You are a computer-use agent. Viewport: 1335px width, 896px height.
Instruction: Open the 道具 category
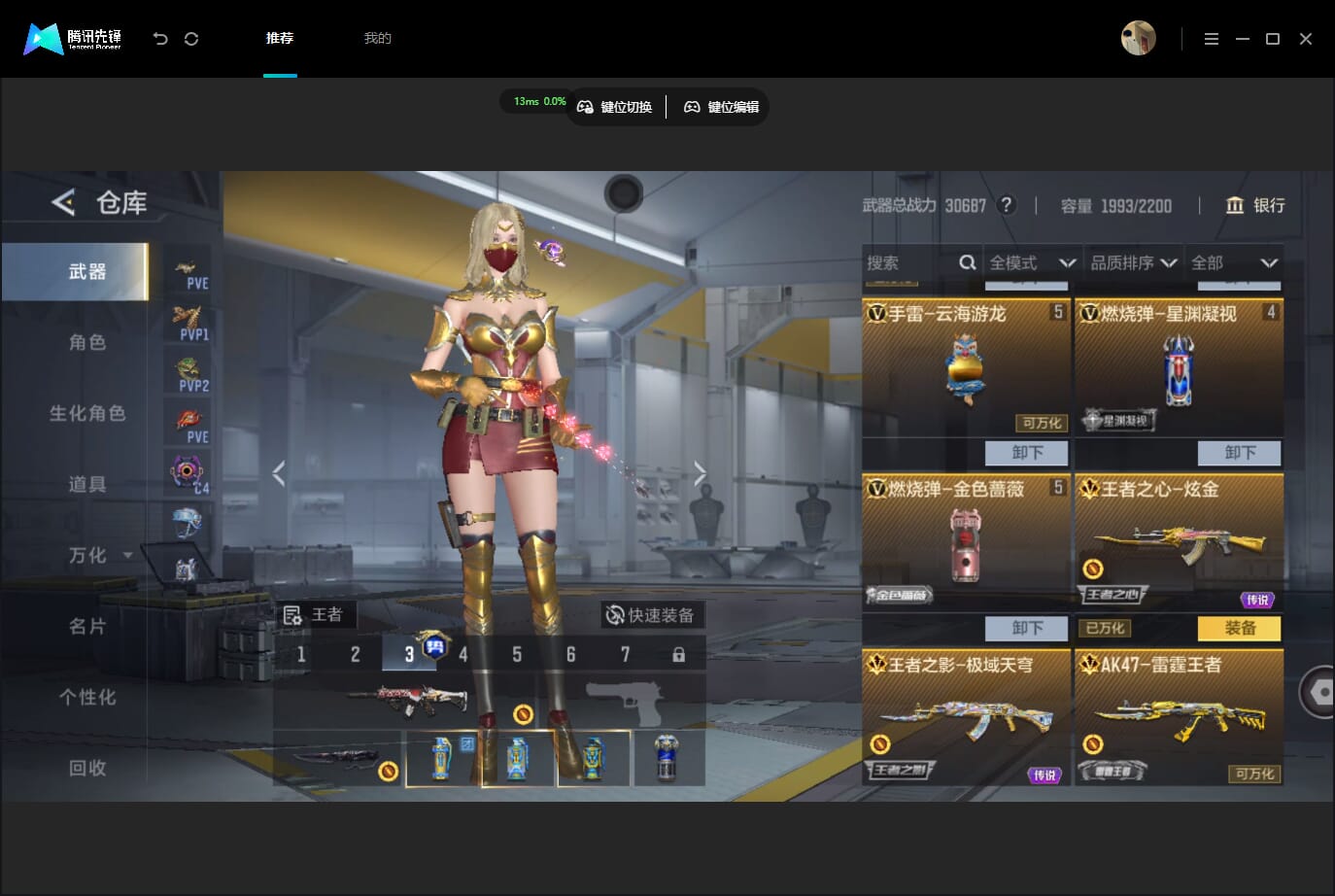point(86,484)
